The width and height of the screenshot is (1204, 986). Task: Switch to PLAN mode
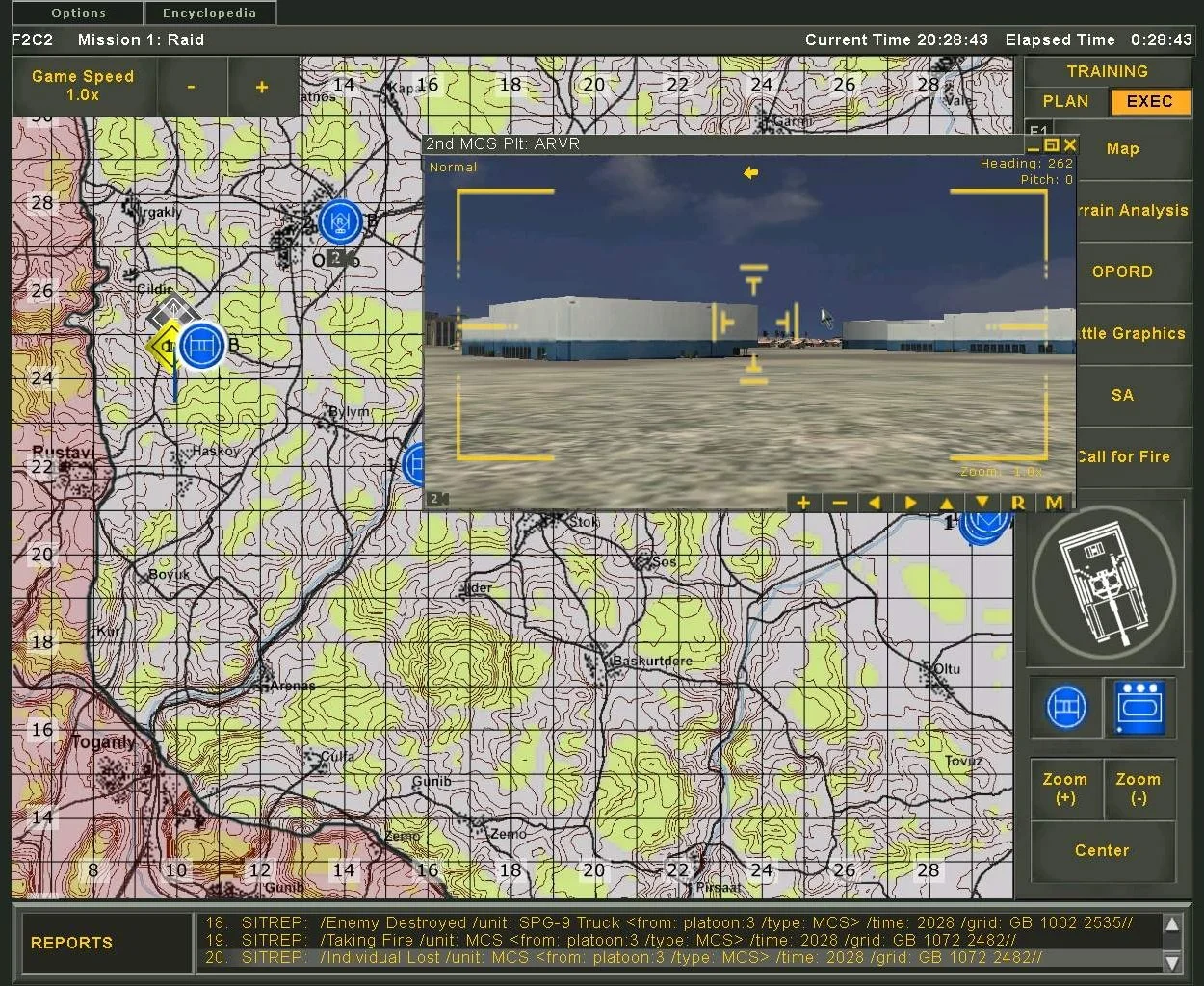point(1065,102)
